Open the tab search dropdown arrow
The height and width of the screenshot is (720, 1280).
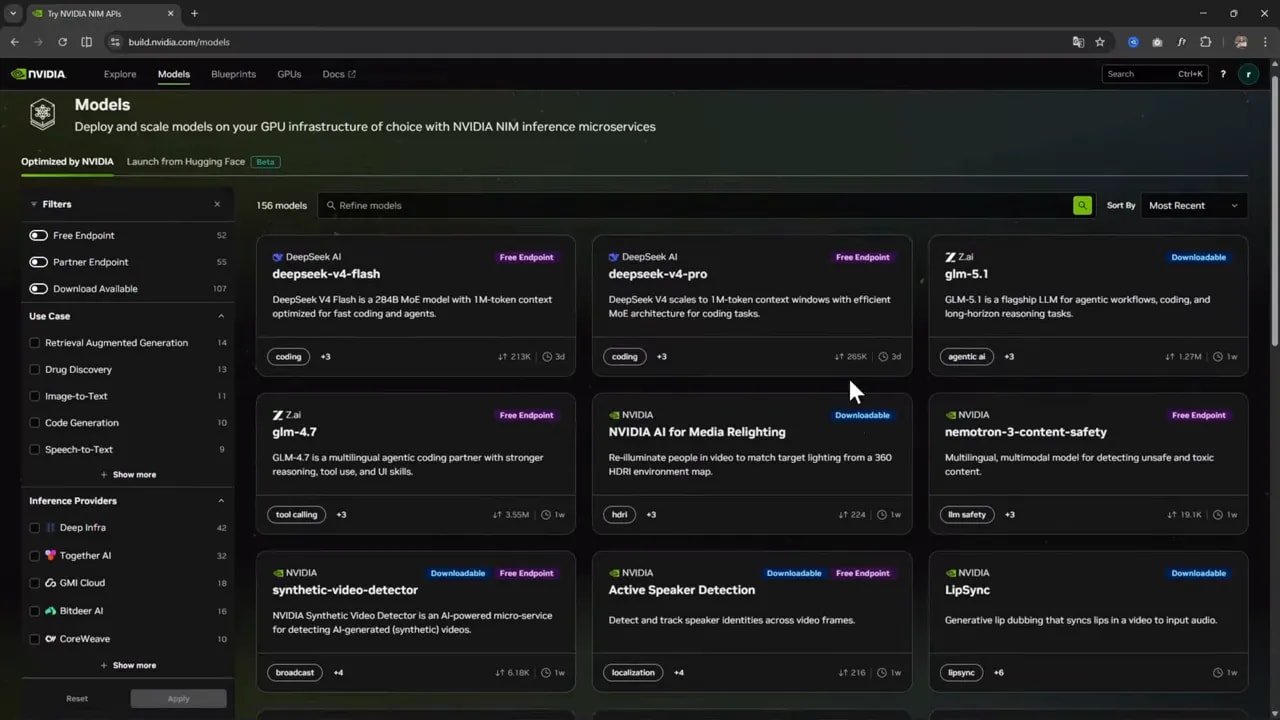tap(13, 13)
